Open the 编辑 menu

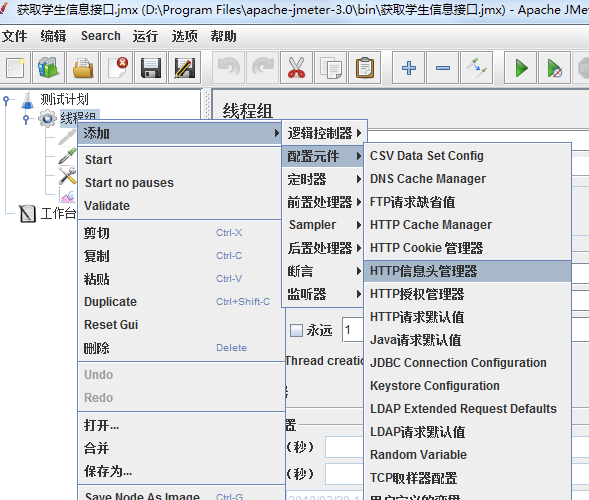point(53,36)
